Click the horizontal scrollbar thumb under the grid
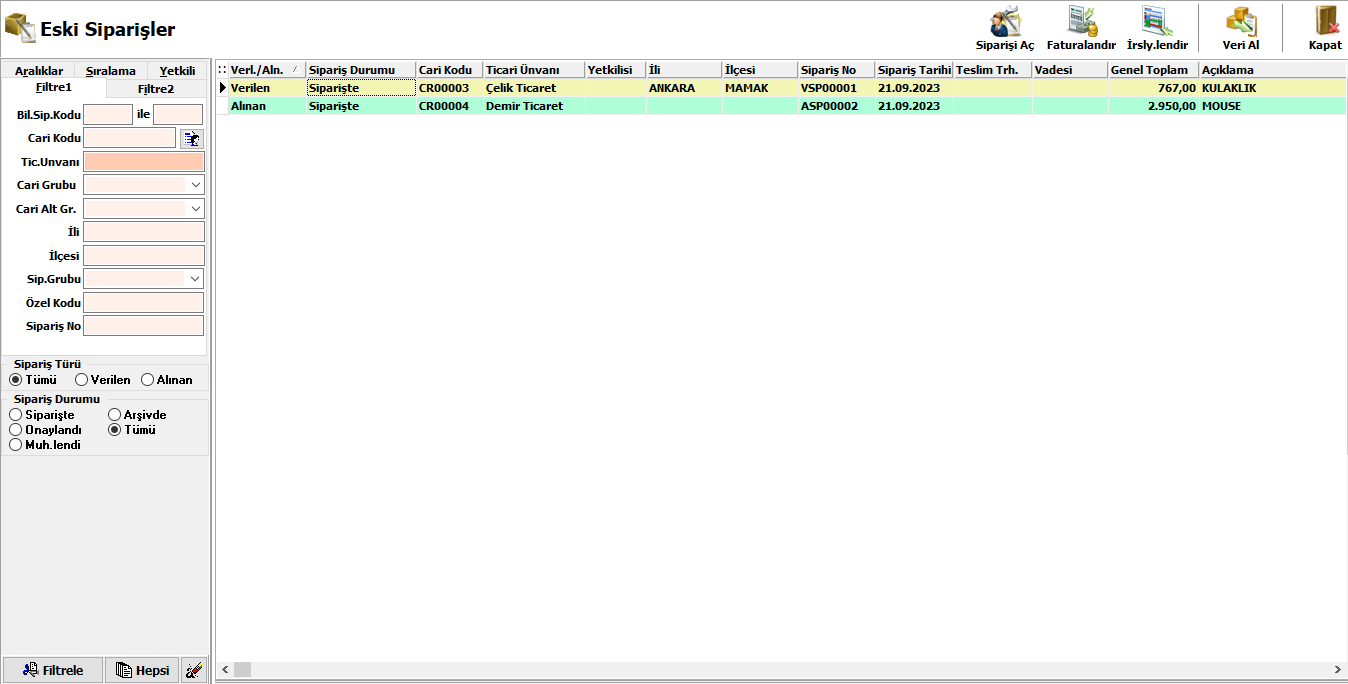 point(243,669)
